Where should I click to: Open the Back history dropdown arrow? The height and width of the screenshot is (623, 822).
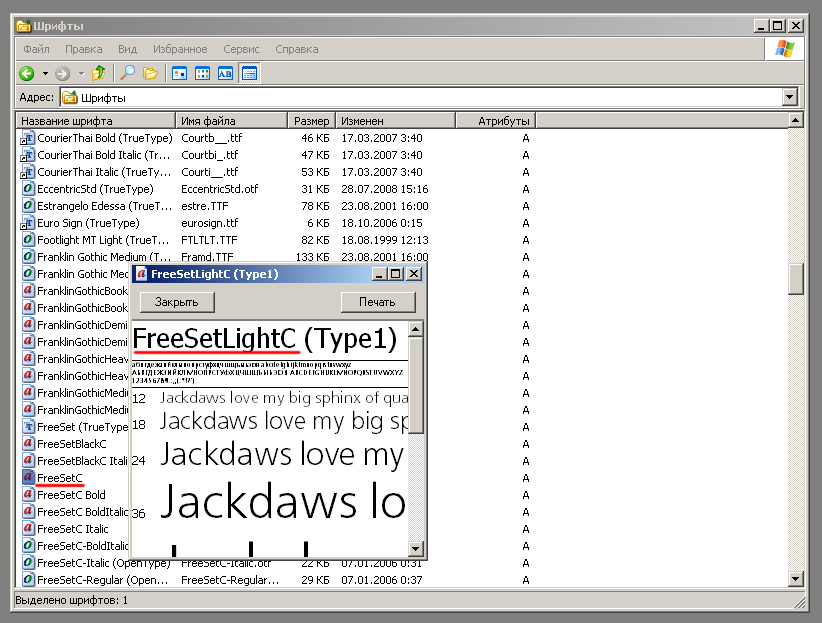coord(45,73)
